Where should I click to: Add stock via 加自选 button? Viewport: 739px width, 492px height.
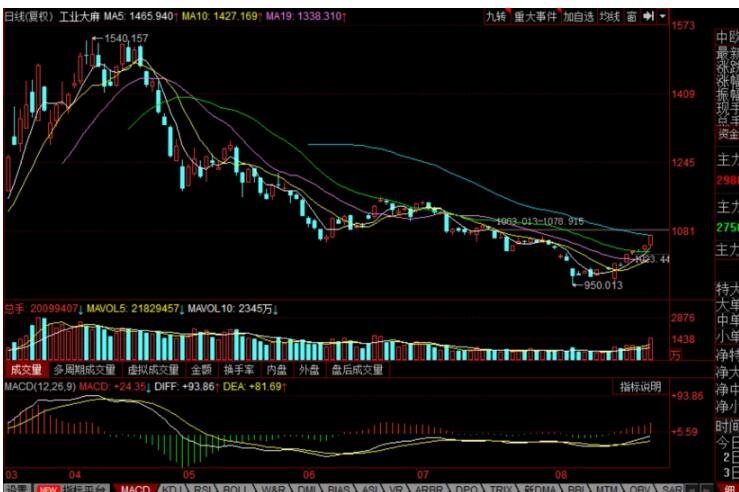coord(579,16)
